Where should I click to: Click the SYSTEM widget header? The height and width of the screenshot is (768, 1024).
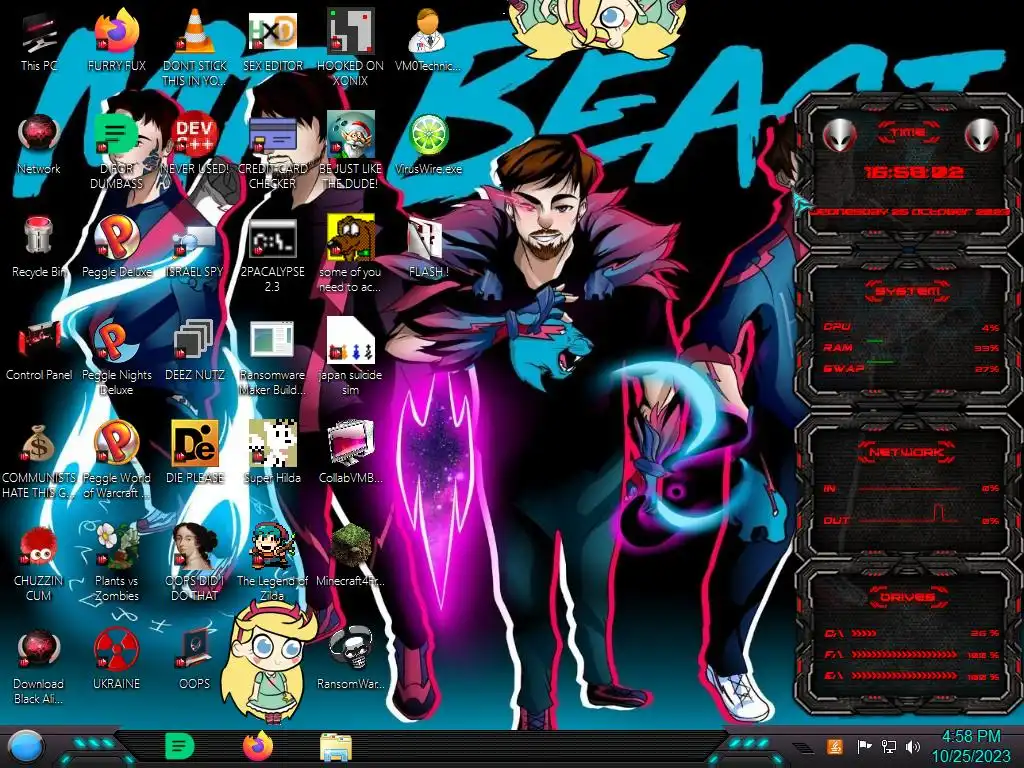click(x=907, y=291)
